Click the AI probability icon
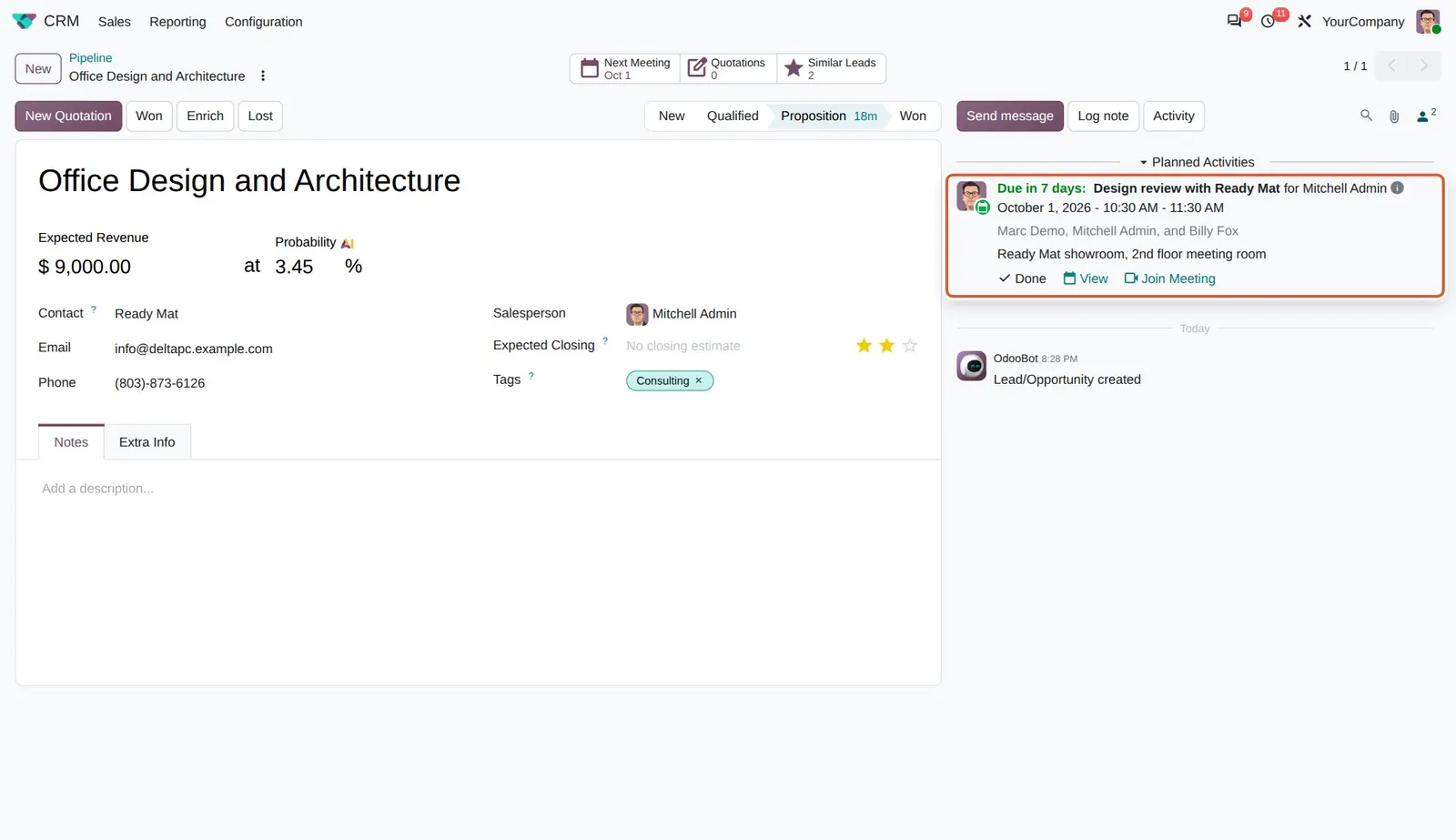Image resolution: width=1456 pixels, height=840 pixels. (348, 243)
